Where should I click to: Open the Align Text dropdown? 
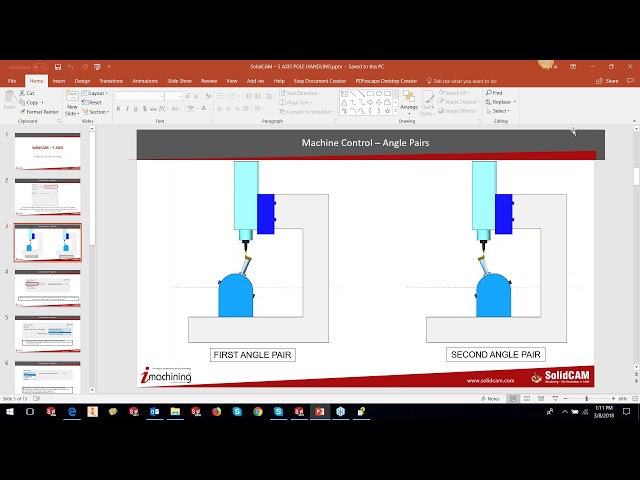tap(296, 102)
